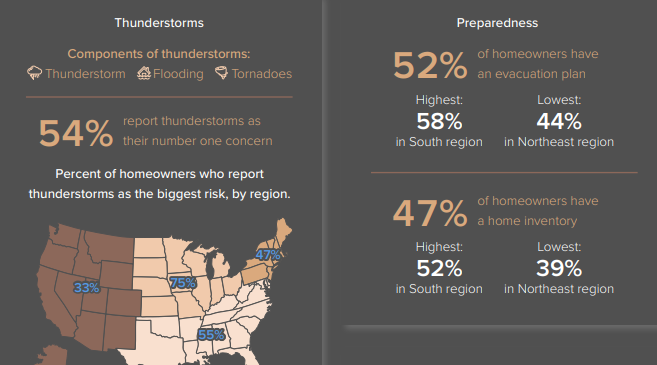
Task: Click the thunderstorm cloud icon
Action: tap(34, 73)
